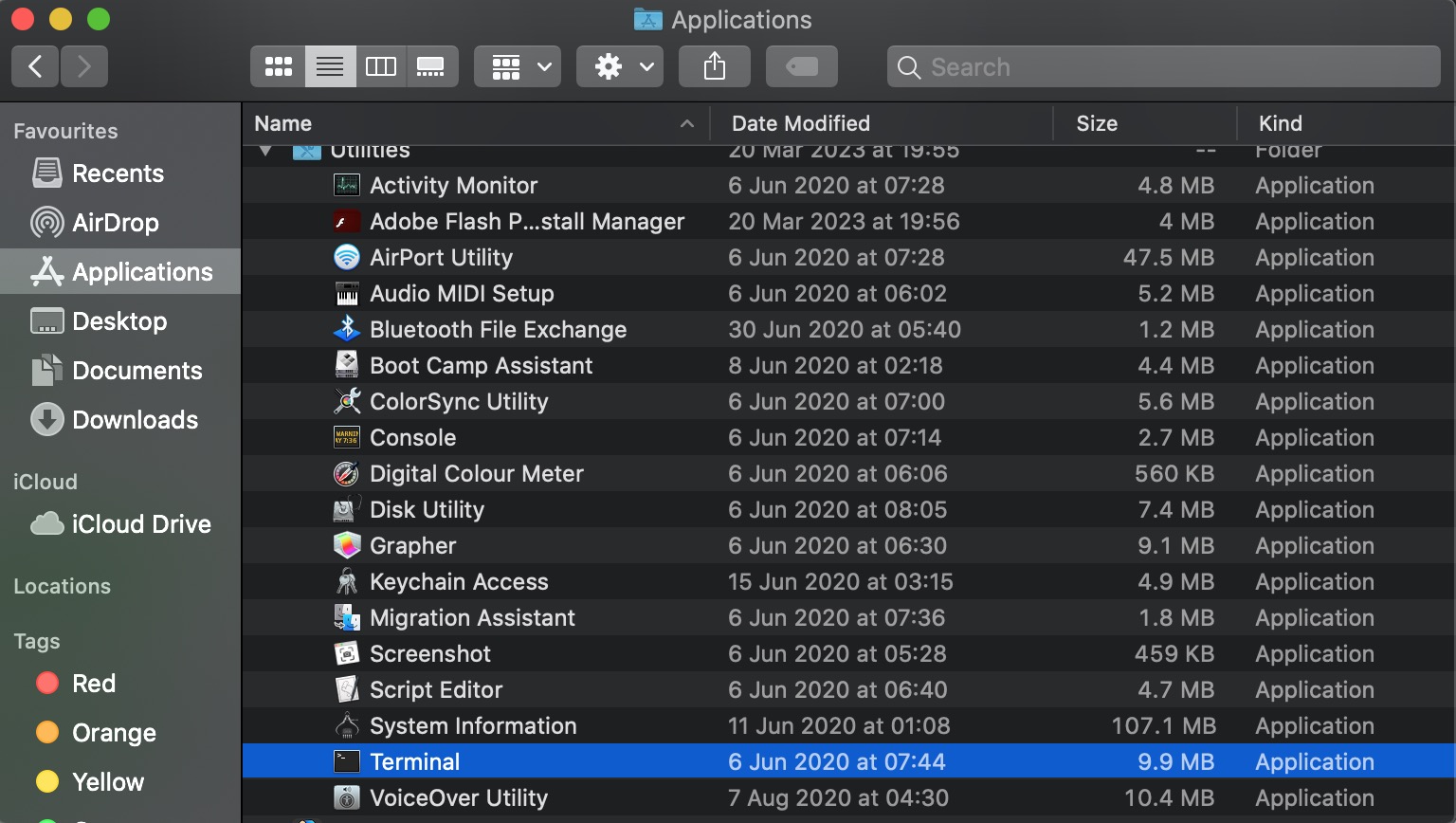The image size is (1456, 823).
Task: Click the AirPort Utility wifi icon
Action: pos(347,257)
